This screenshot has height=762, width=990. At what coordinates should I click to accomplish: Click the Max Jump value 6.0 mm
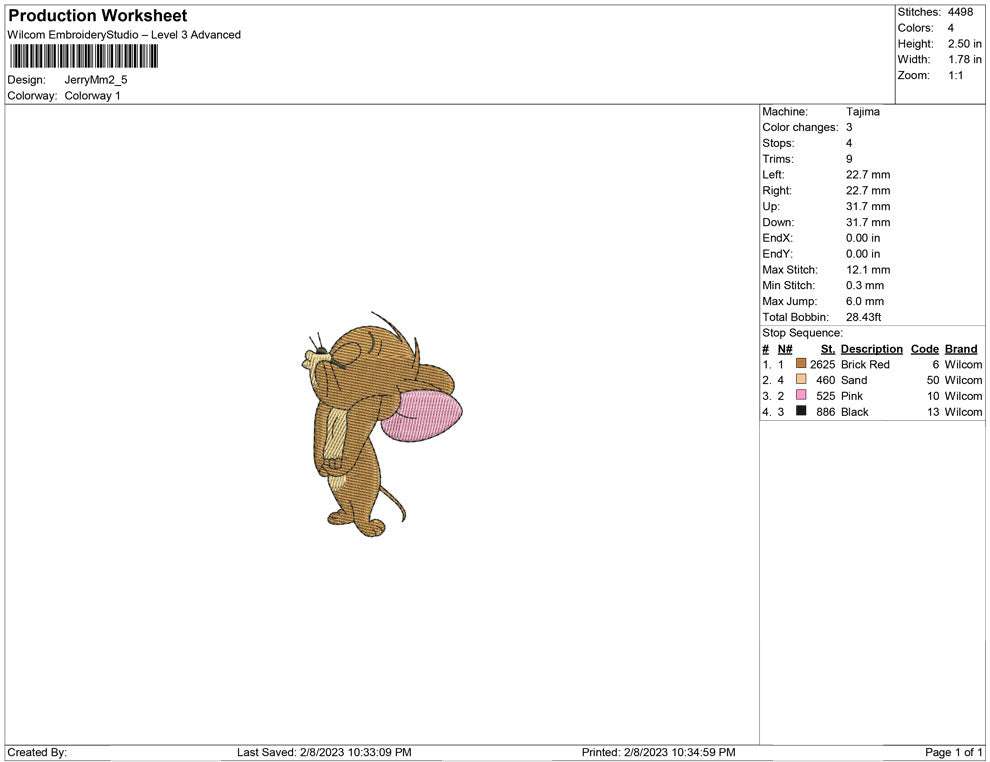click(865, 301)
